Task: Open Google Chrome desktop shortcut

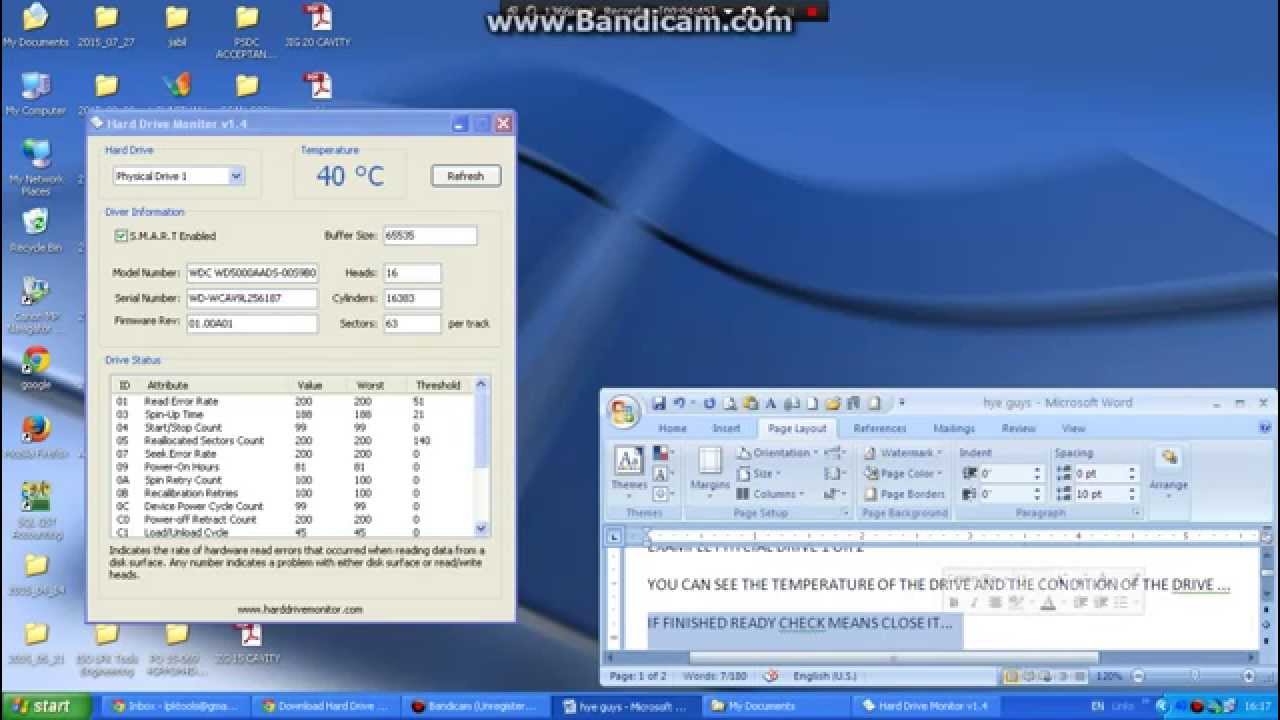Action: pyautogui.click(x=36, y=367)
